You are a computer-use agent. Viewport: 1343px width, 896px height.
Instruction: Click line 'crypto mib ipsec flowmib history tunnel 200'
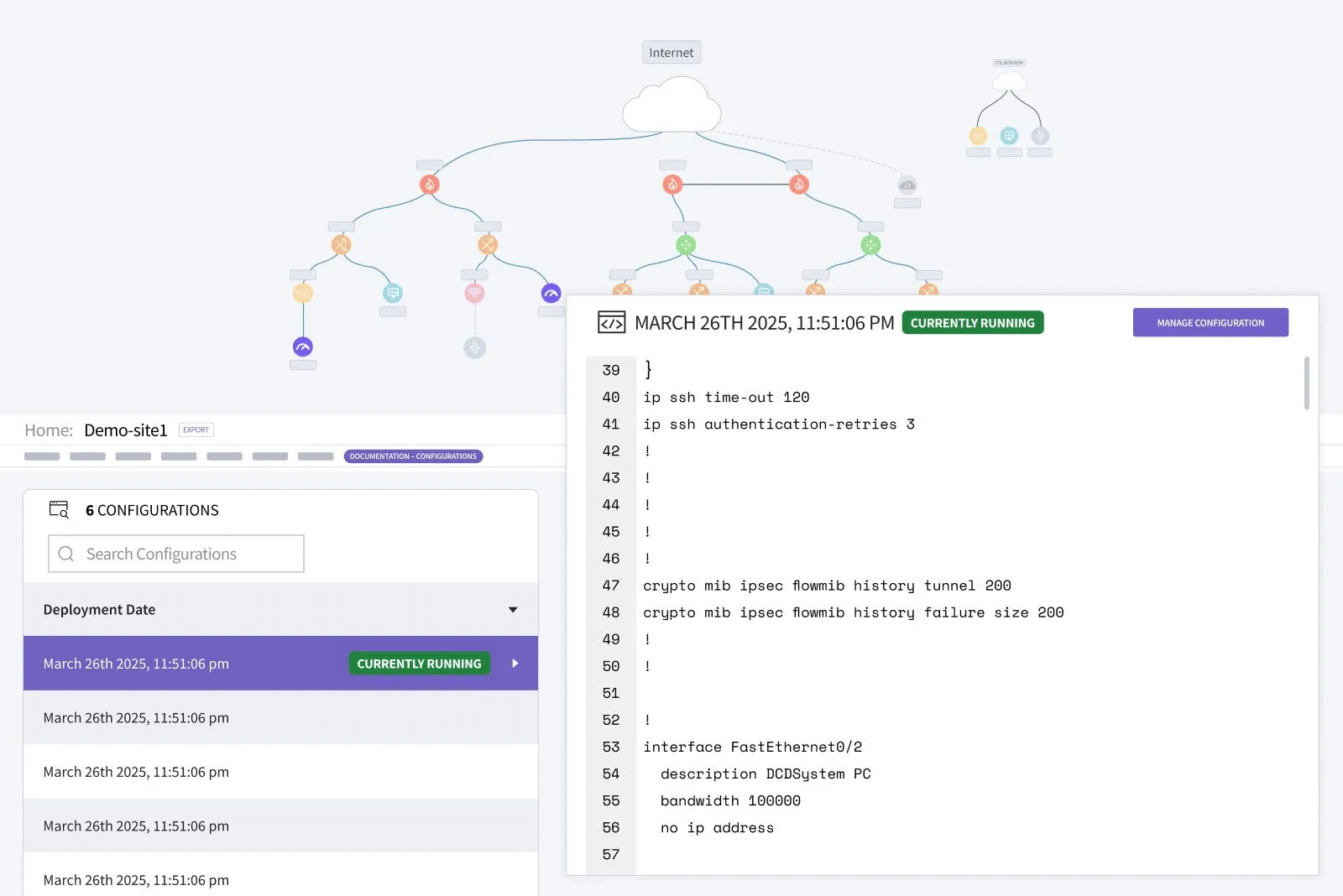click(x=827, y=586)
